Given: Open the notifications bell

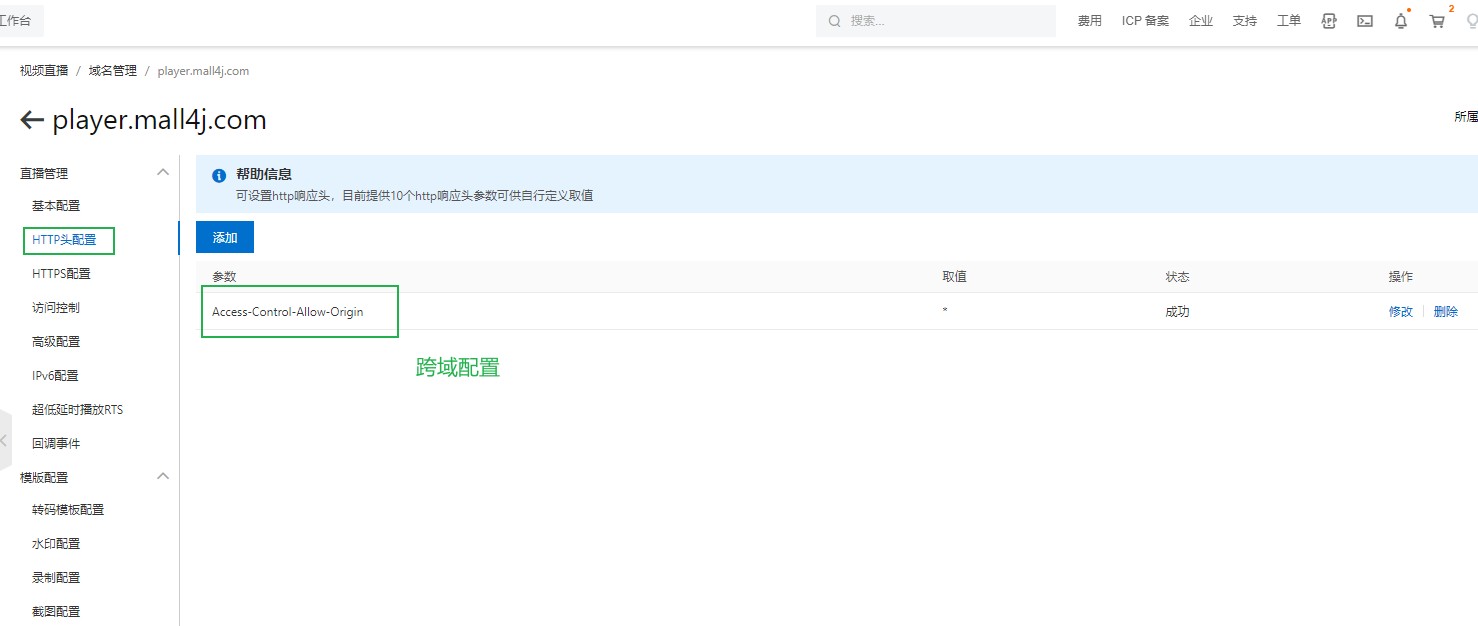Looking at the screenshot, I should pyautogui.click(x=1401, y=21).
